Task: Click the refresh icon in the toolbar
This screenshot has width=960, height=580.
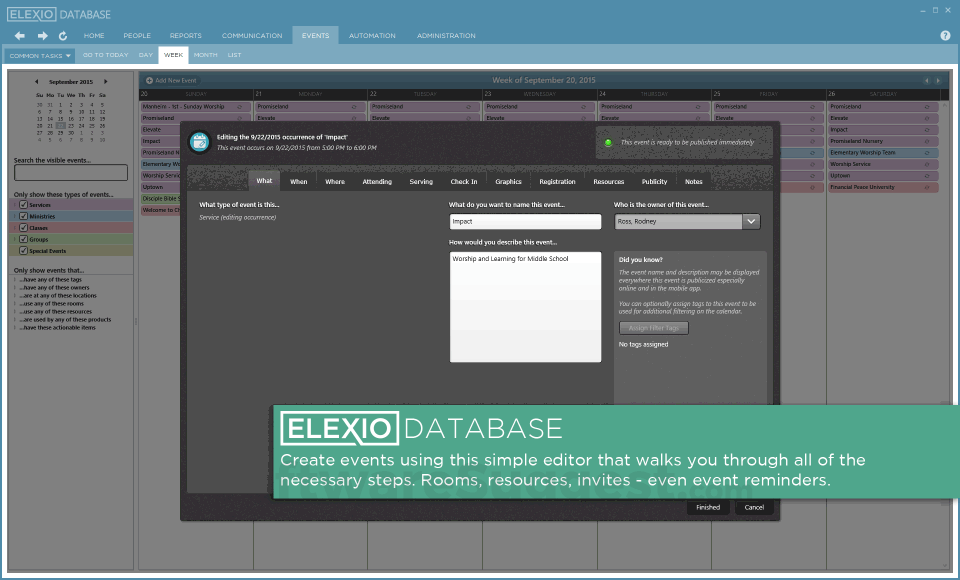Action: [x=62, y=34]
